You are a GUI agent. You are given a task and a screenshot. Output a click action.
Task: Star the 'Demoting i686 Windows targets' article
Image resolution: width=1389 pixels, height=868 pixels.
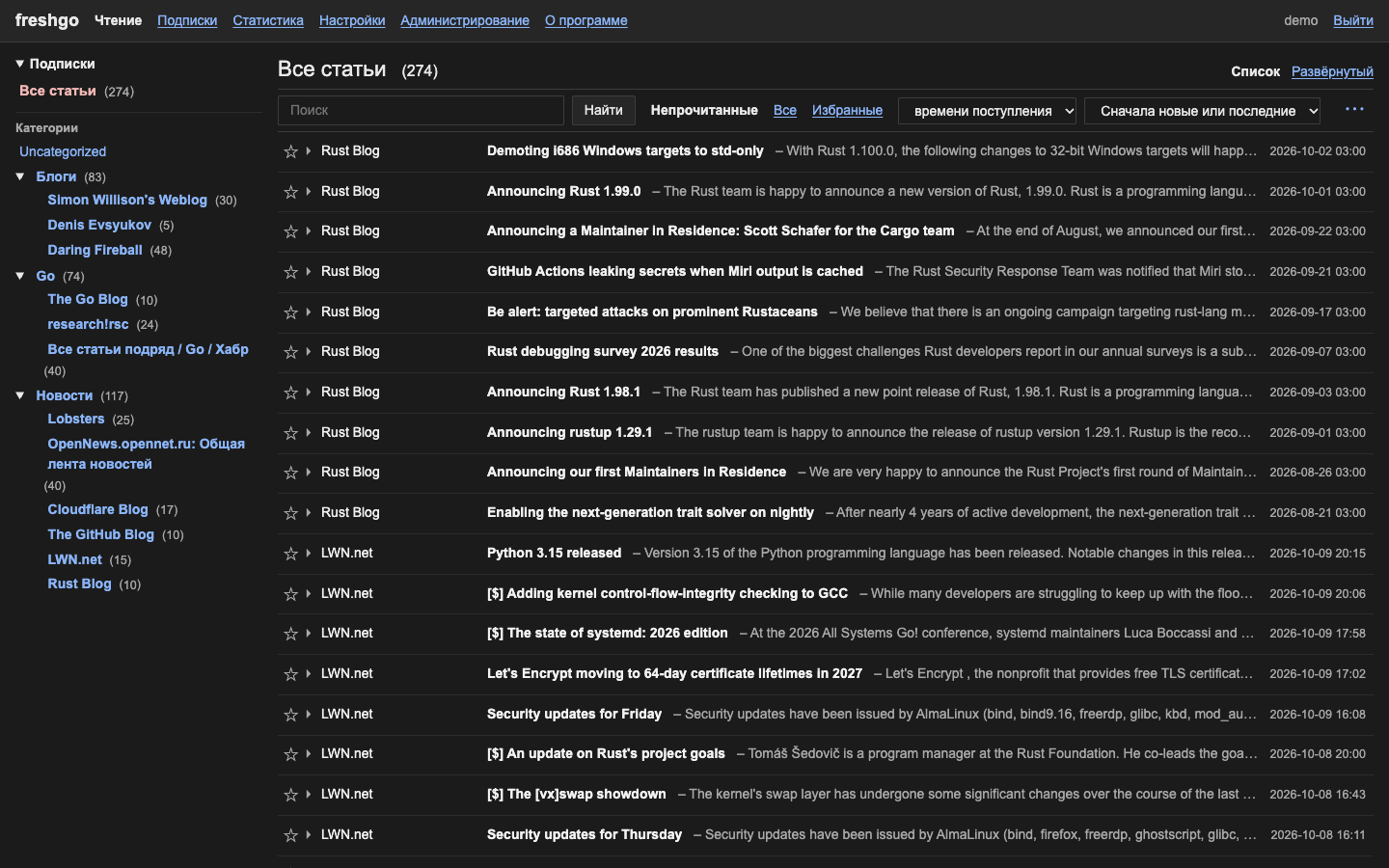tap(290, 151)
